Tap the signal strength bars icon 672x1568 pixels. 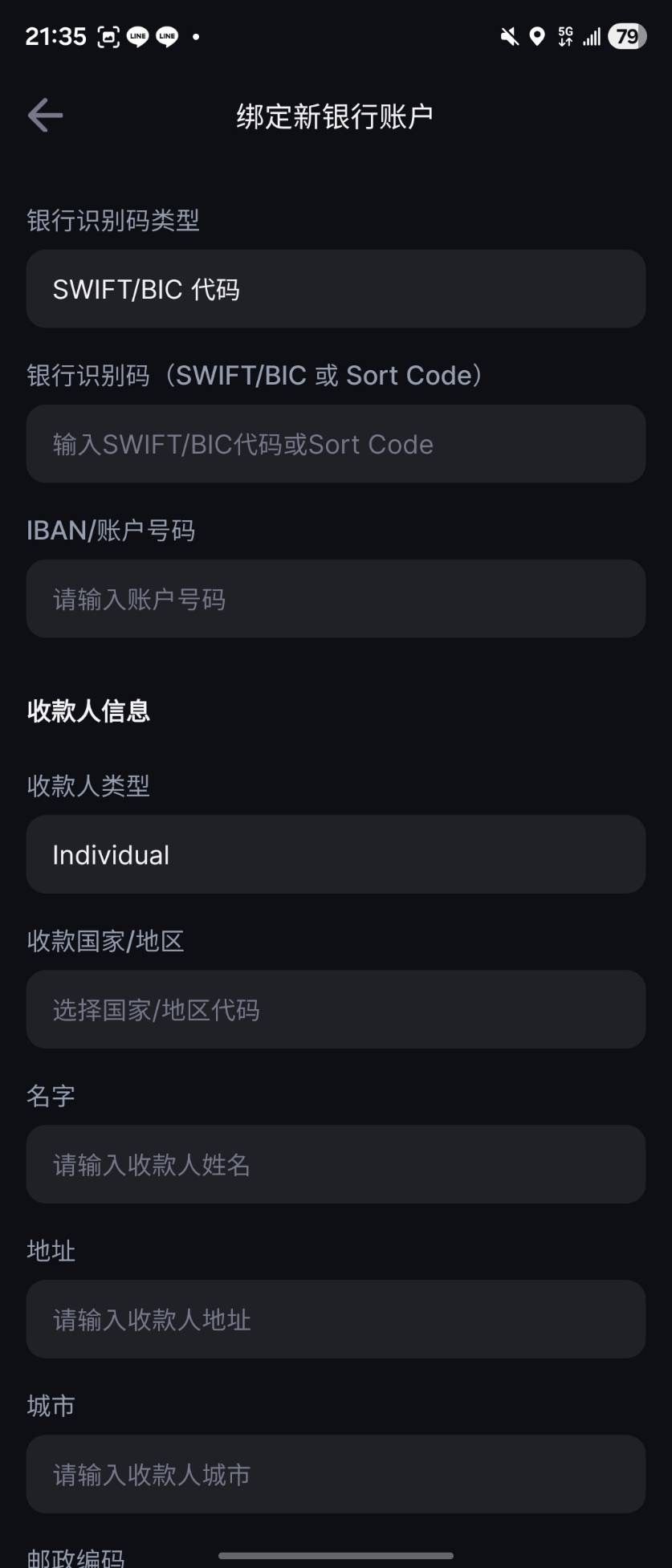(592, 36)
